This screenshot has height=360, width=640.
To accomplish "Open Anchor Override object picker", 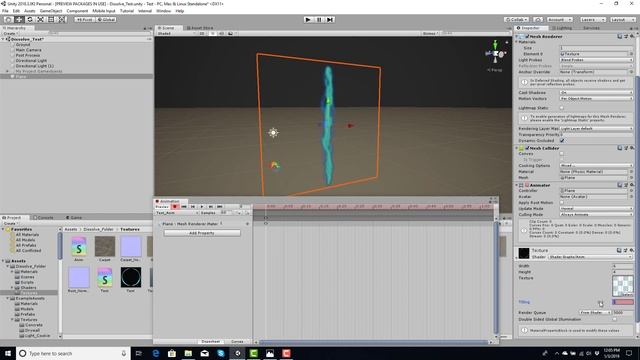I will point(631,72).
